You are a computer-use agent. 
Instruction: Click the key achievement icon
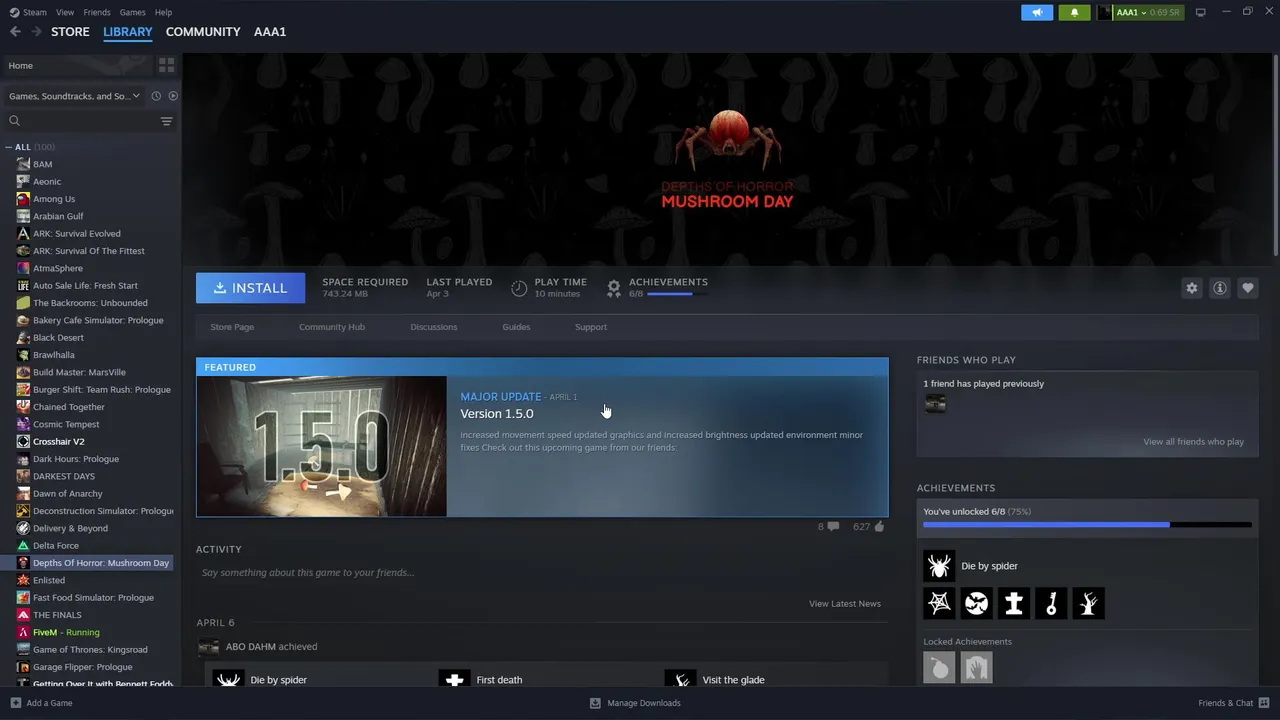click(x=1051, y=603)
